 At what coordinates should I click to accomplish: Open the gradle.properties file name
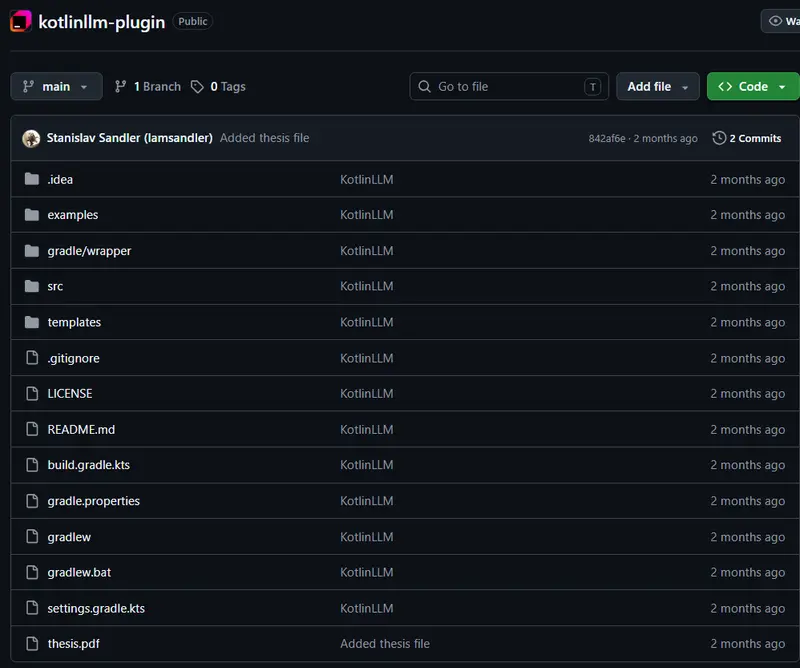click(x=93, y=501)
